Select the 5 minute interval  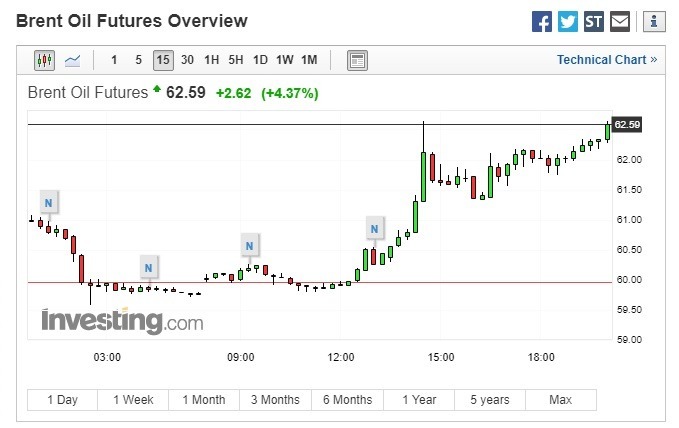[x=139, y=60]
